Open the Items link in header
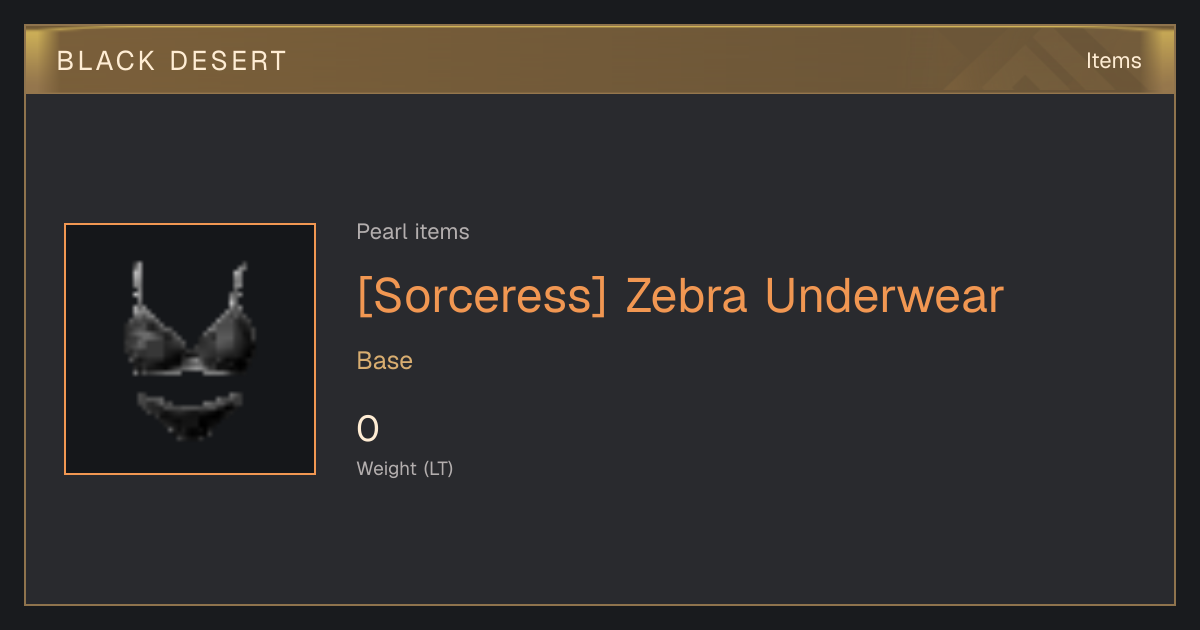1200x630 pixels. 1113,61
